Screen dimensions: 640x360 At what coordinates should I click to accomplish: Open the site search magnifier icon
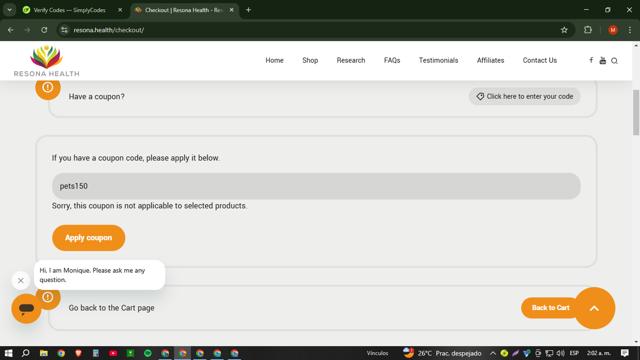pos(614,61)
